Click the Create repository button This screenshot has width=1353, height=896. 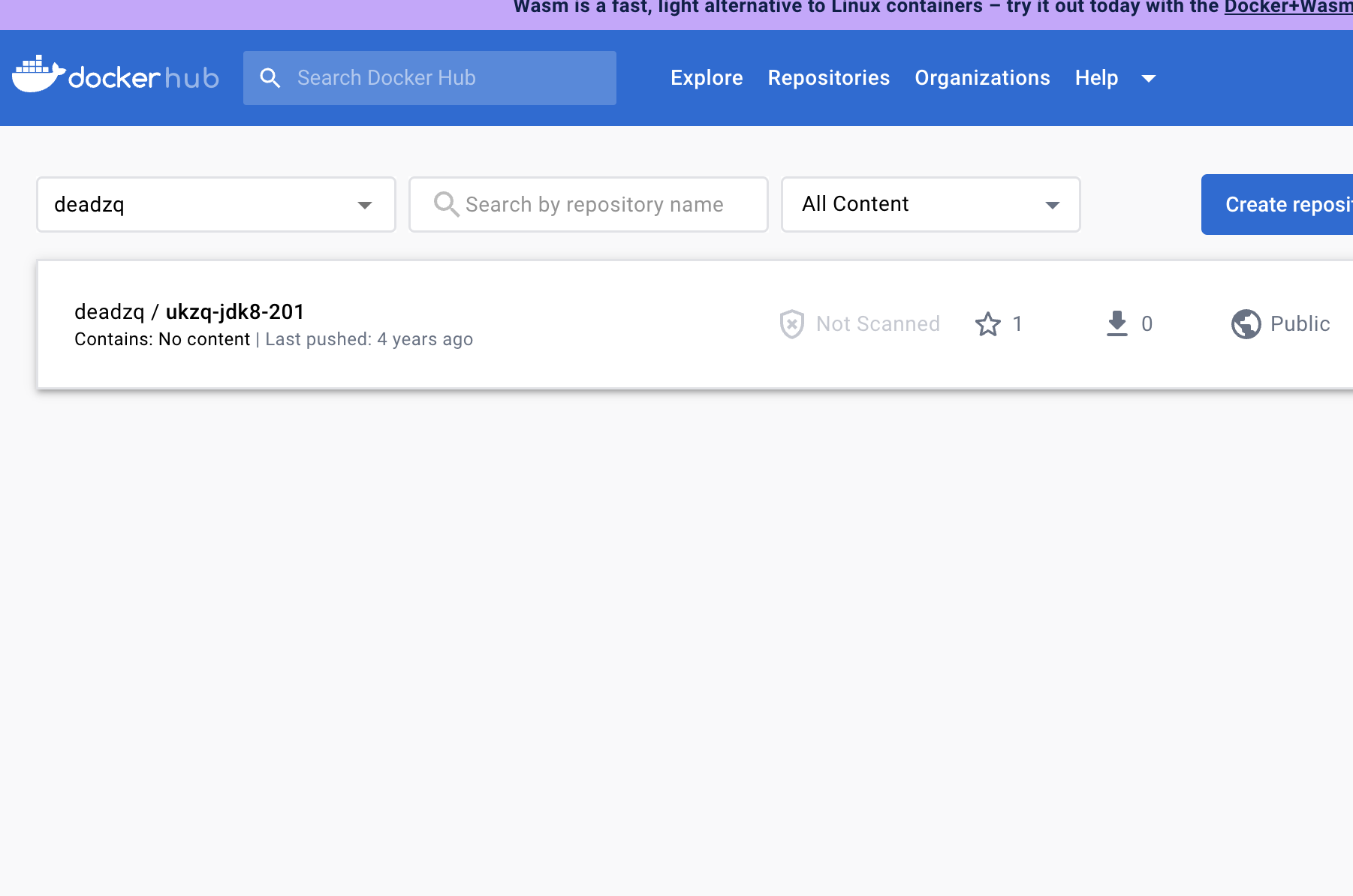coord(1277,205)
